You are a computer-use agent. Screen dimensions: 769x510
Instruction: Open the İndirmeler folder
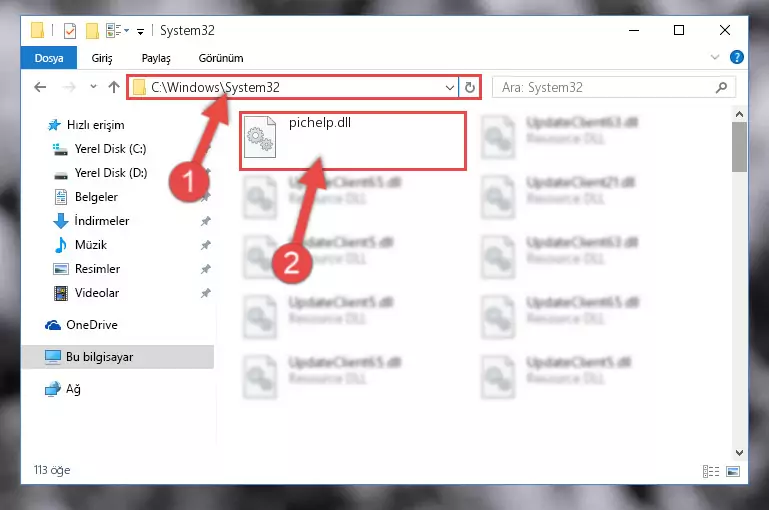[x=102, y=221]
